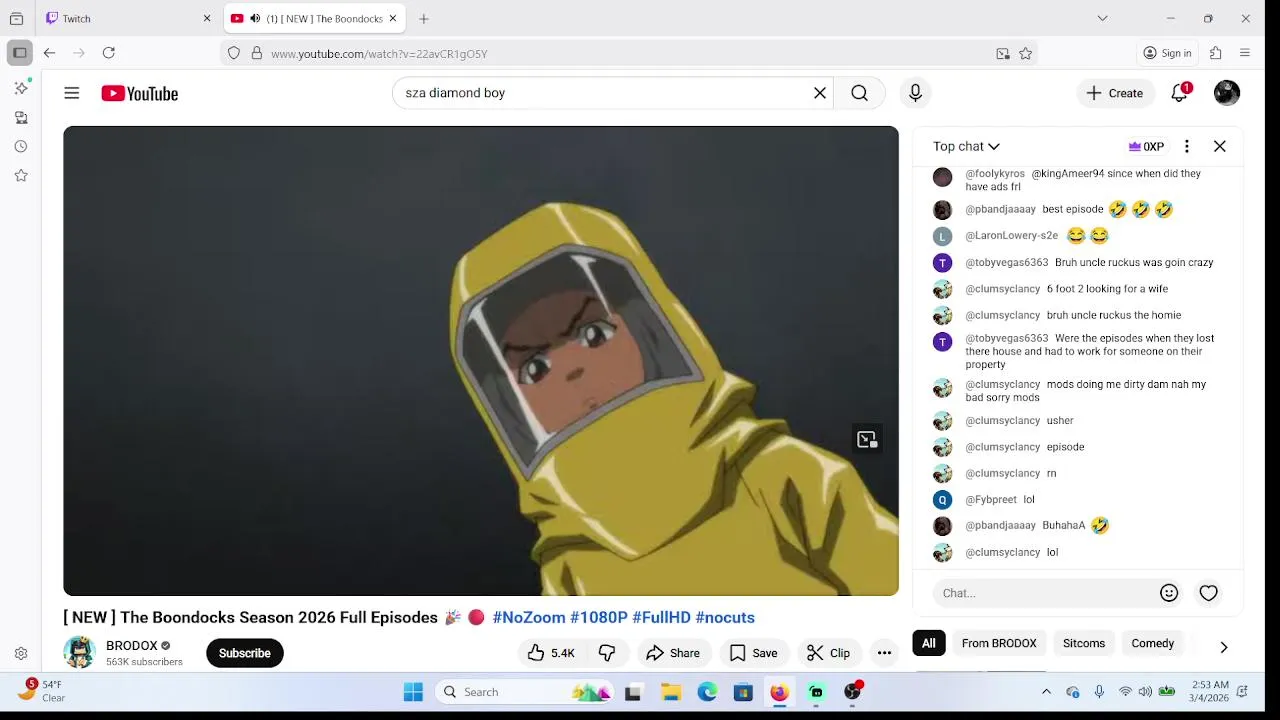
Task: Open the #nocuts hashtag link
Action: pos(725,618)
